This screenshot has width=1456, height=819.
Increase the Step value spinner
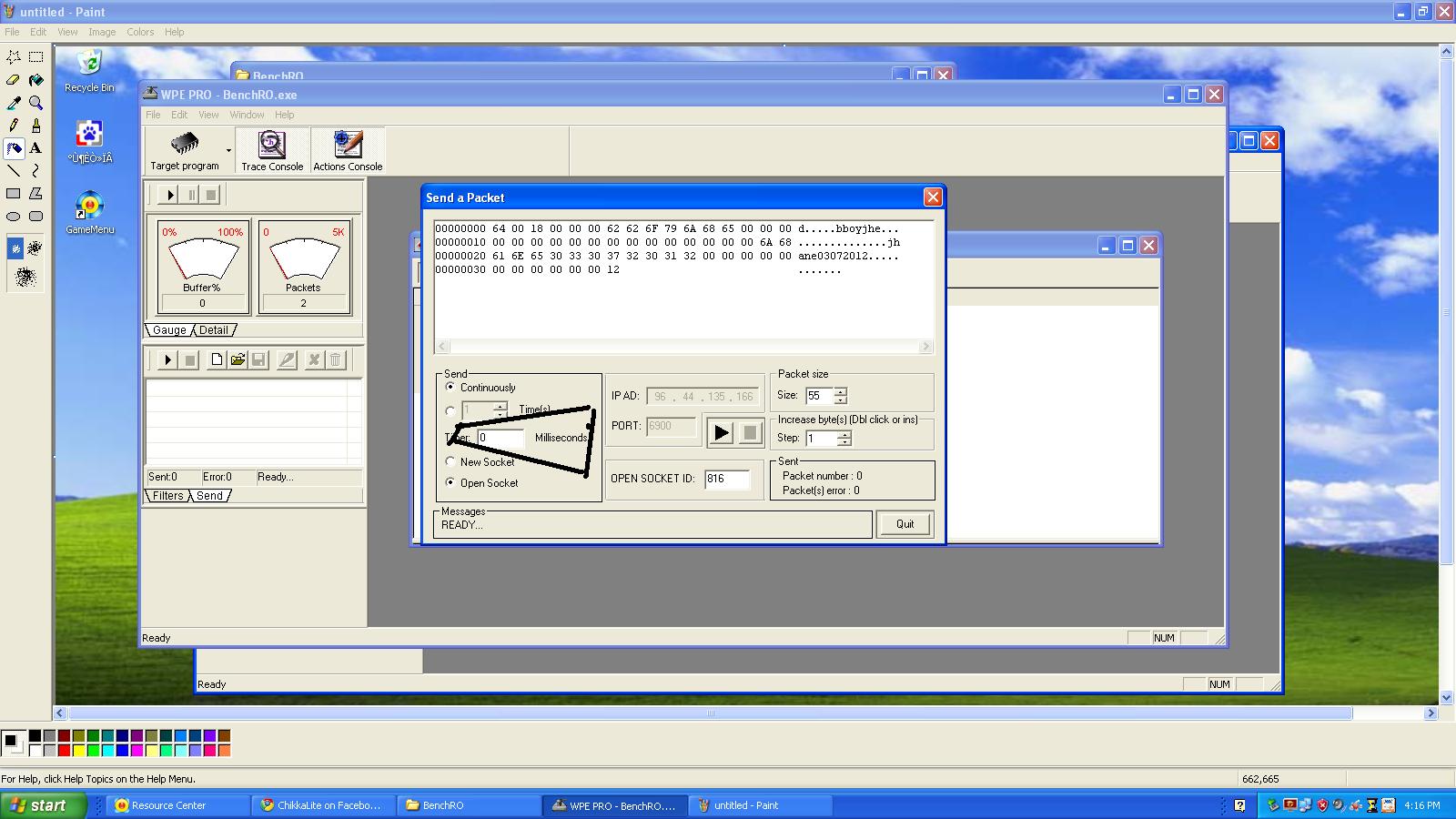pos(844,434)
